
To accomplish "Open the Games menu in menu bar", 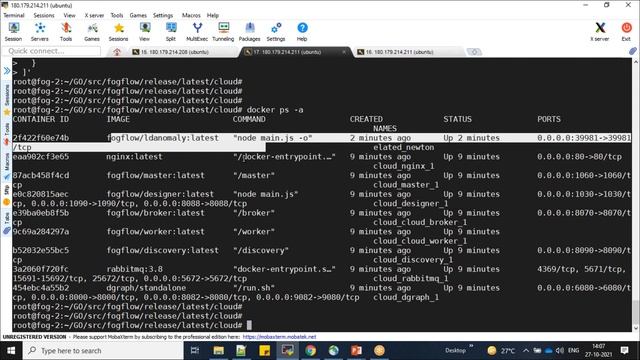I will pos(138,15).
